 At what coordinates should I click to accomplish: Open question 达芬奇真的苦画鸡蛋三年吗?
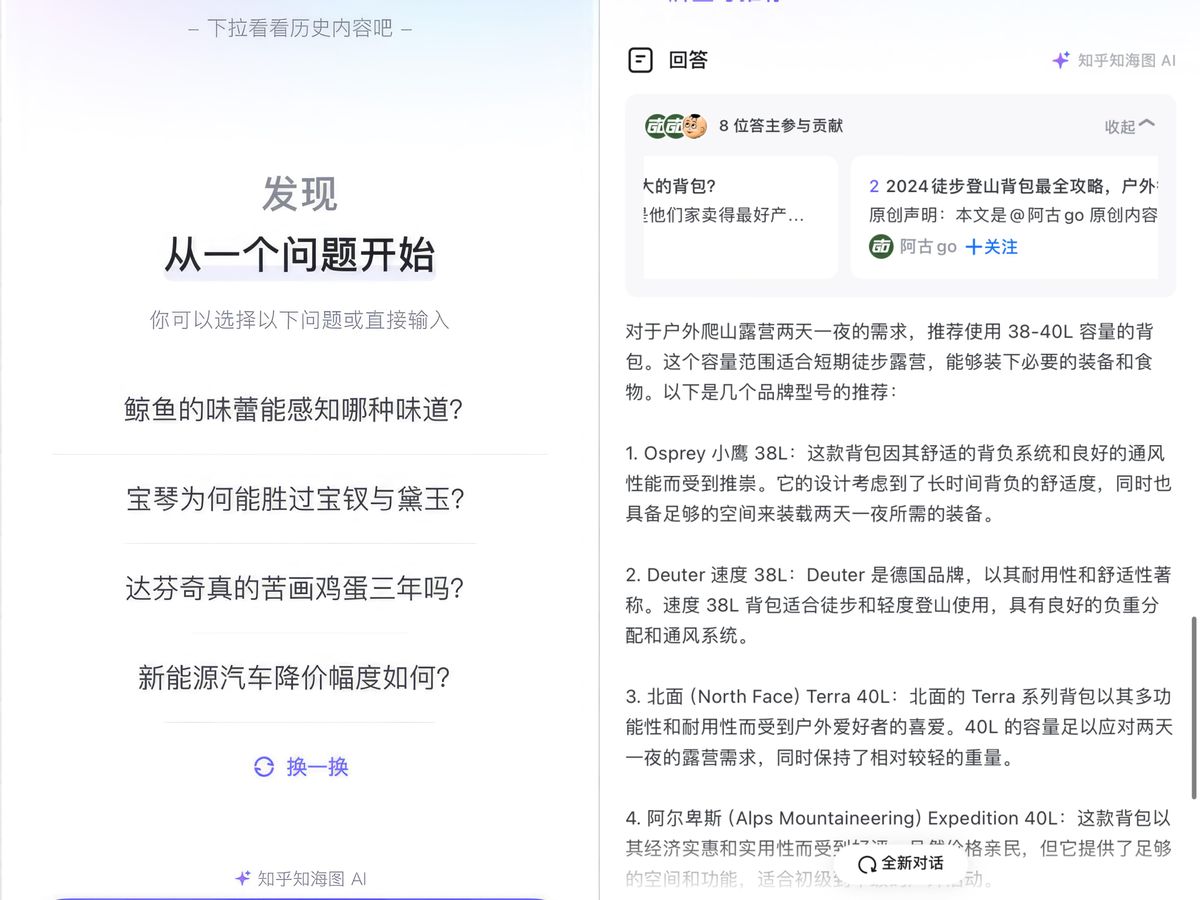(x=299, y=588)
